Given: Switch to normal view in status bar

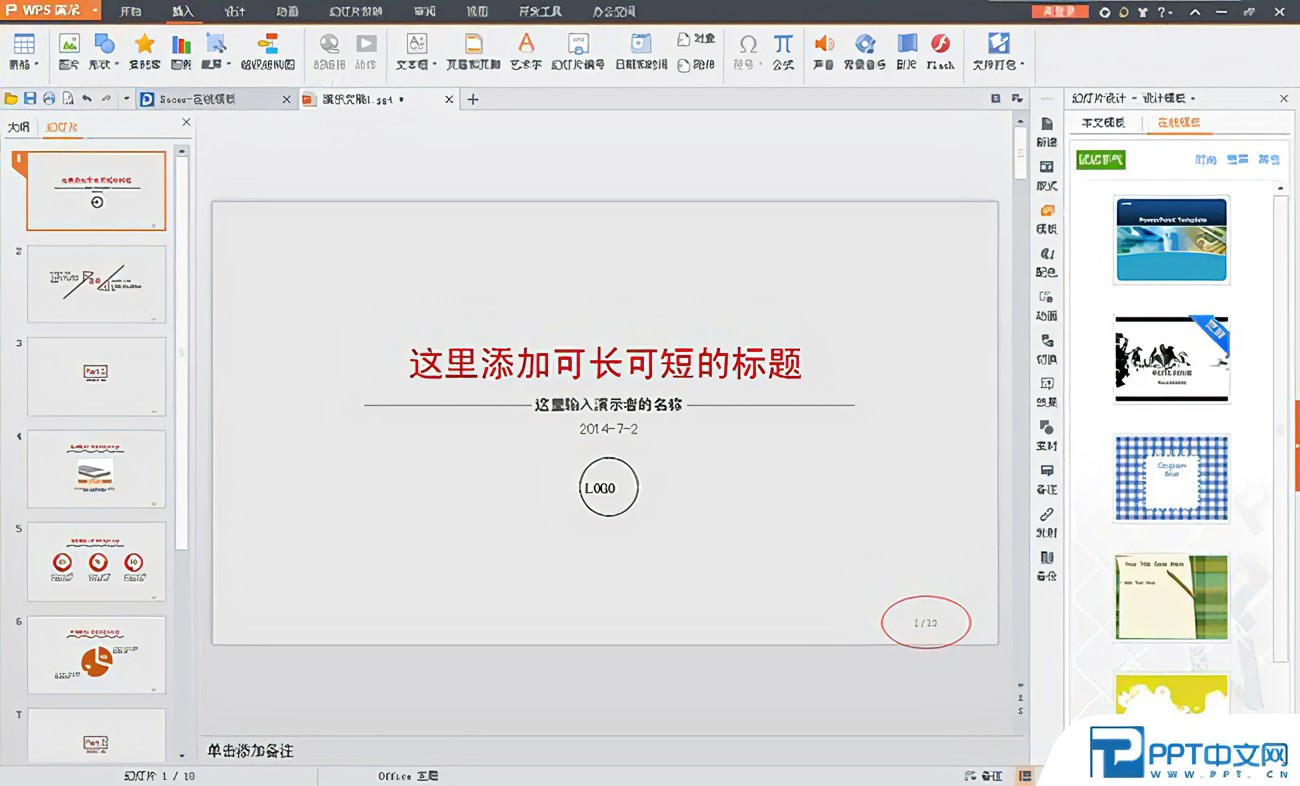Looking at the screenshot, I should (1024, 776).
